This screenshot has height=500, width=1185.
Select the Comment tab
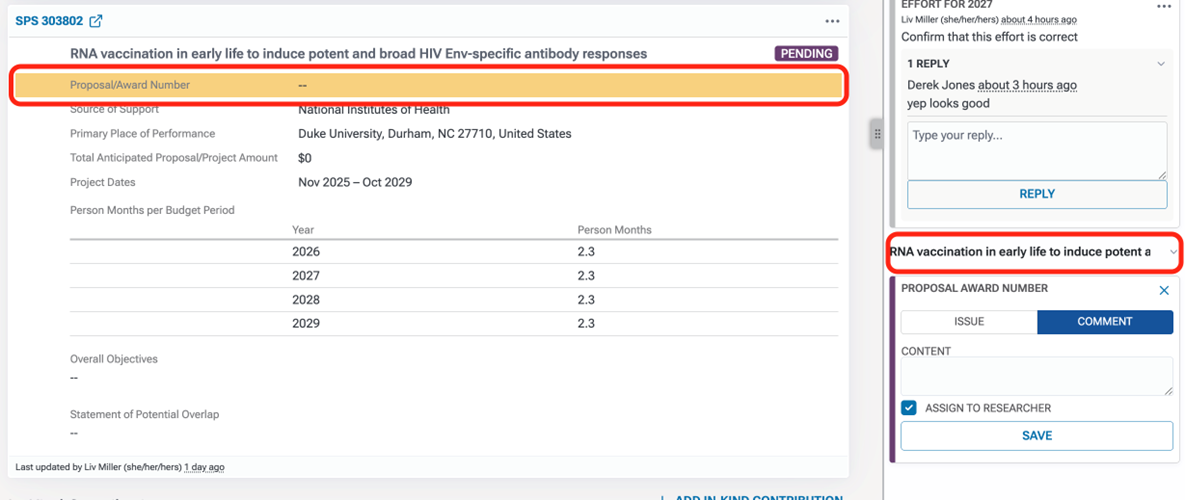coord(1104,322)
